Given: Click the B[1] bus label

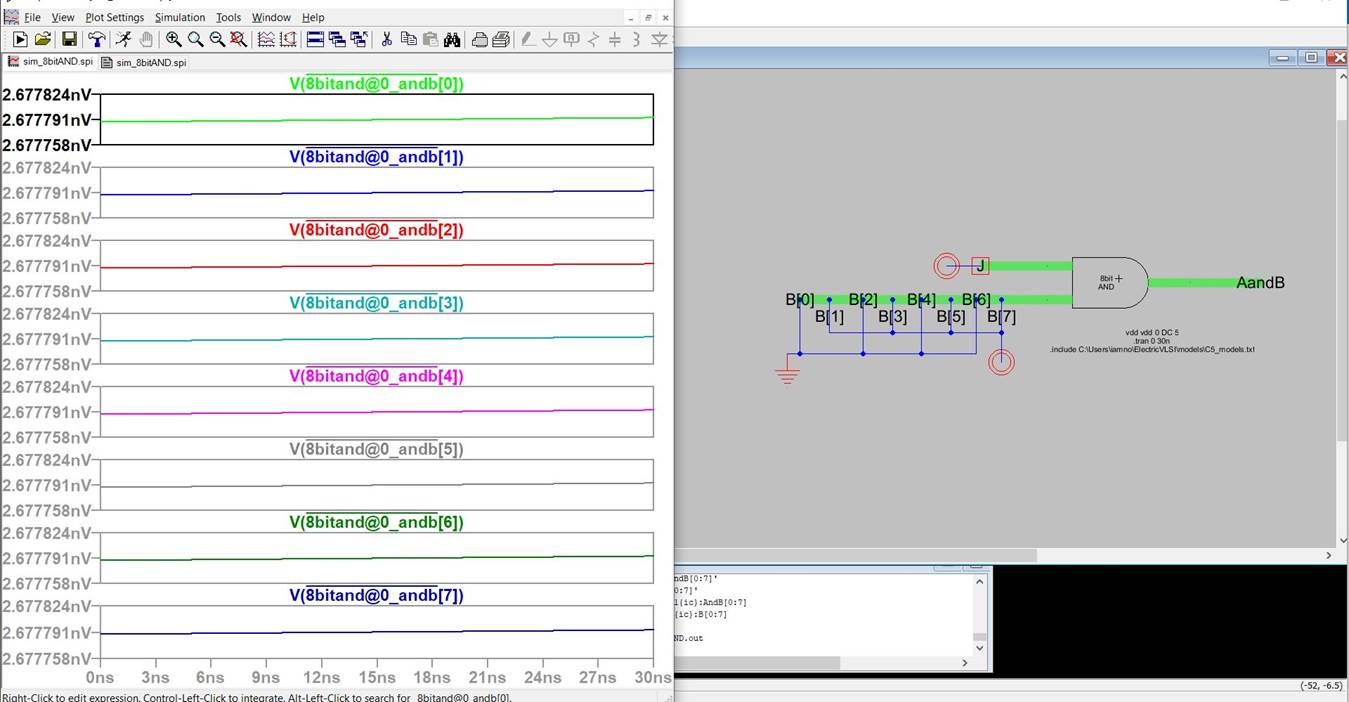Looking at the screenshot, I should click(829, 317).
